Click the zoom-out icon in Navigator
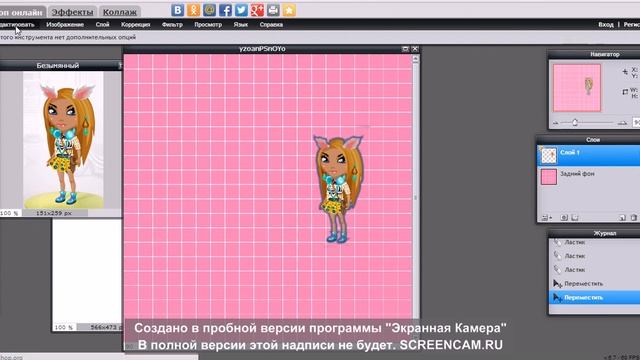Image resolution: width=640 pixels, height=360 pixels. click(556, 122)
